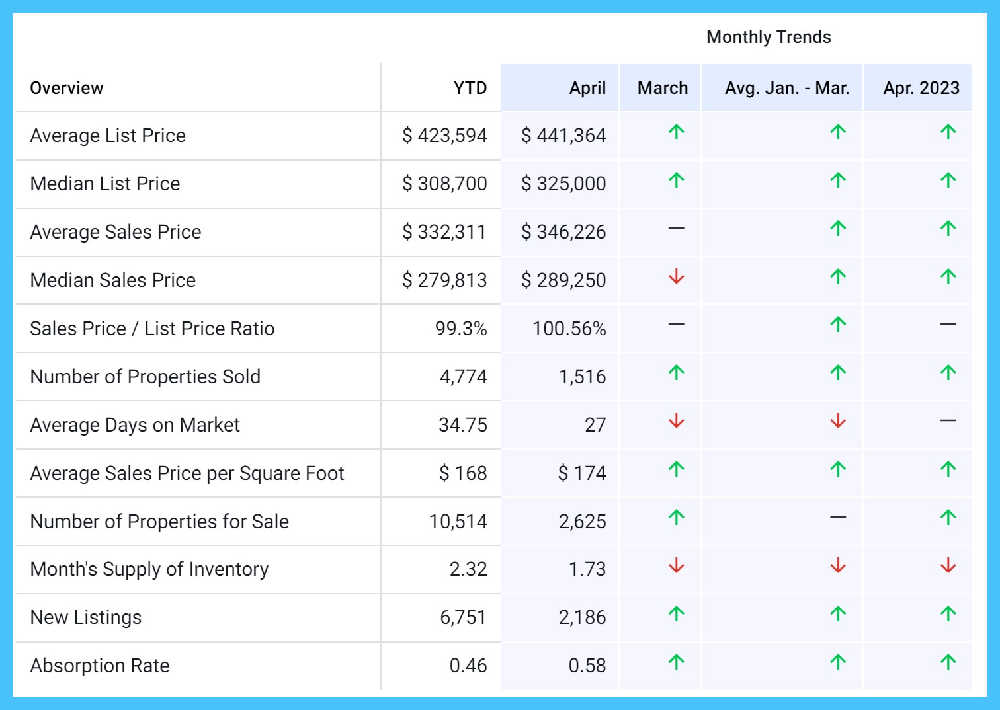Click Apr. 2023 red arrow for Month's Supply of Inventory

(948, 566)
